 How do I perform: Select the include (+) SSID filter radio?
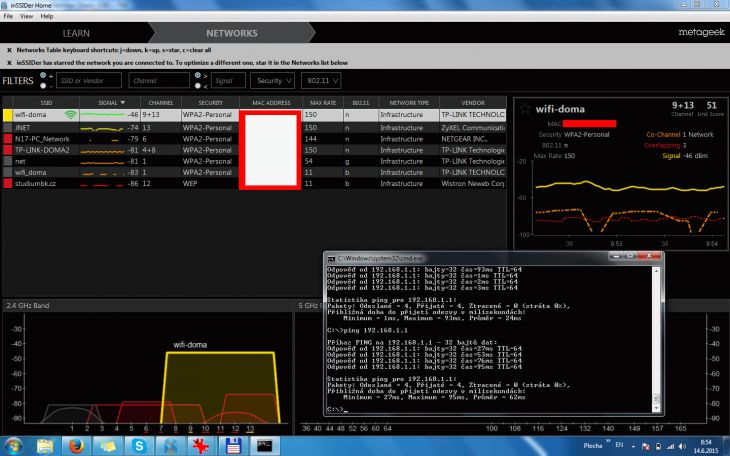(43, 75)
